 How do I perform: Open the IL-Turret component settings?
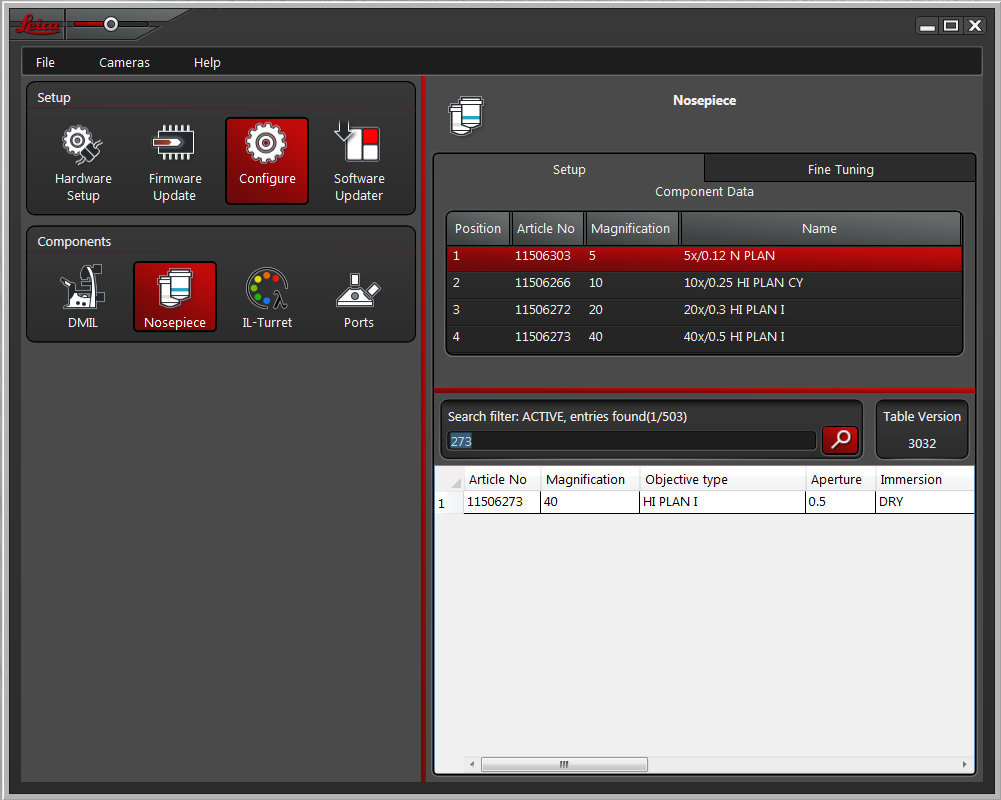pos(267,297)
